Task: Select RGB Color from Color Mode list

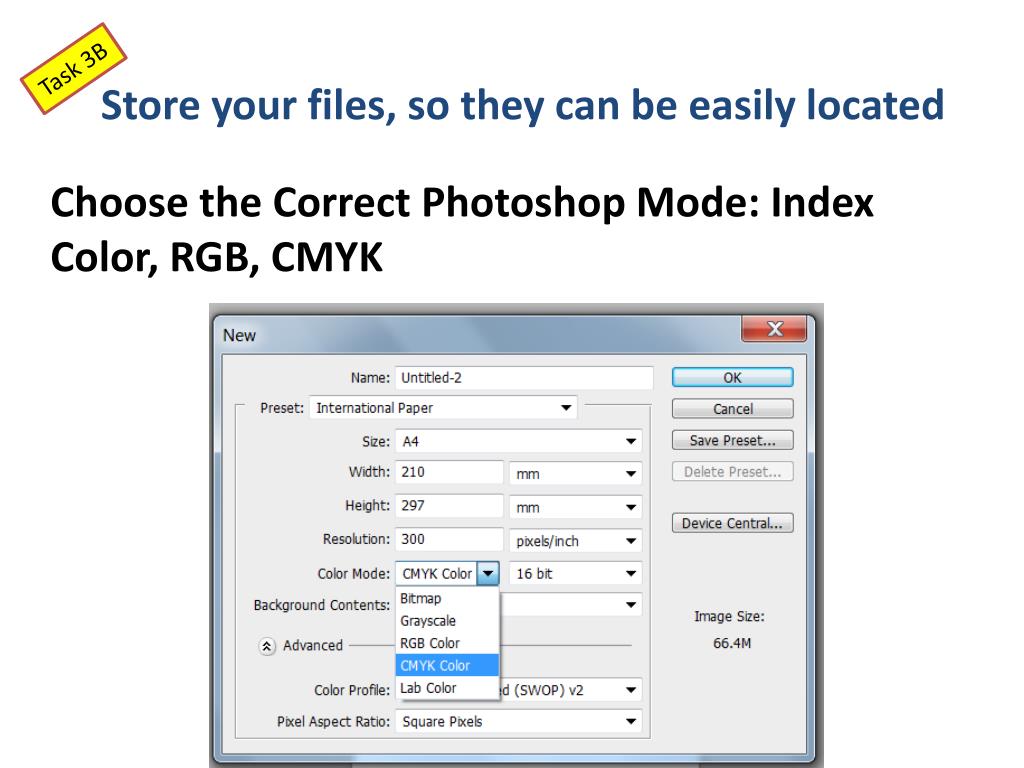Action: [x=447, y=643]
